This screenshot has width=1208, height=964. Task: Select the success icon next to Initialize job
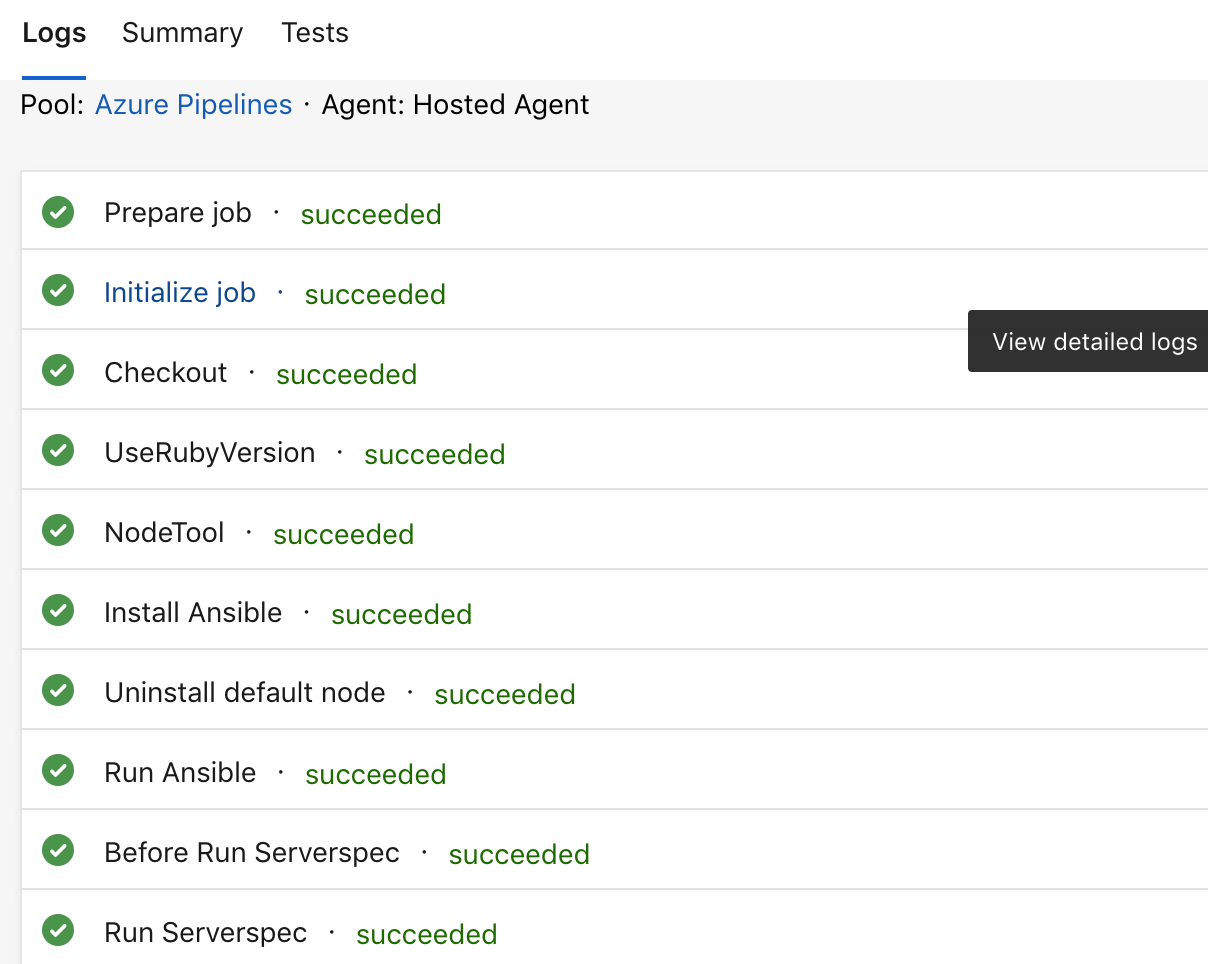pos(57,291)
